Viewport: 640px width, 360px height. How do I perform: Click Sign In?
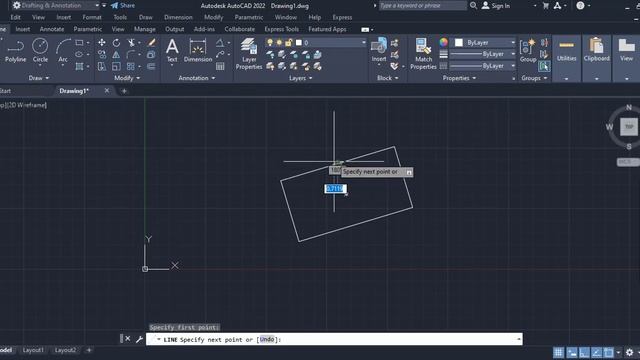point(496,6)
